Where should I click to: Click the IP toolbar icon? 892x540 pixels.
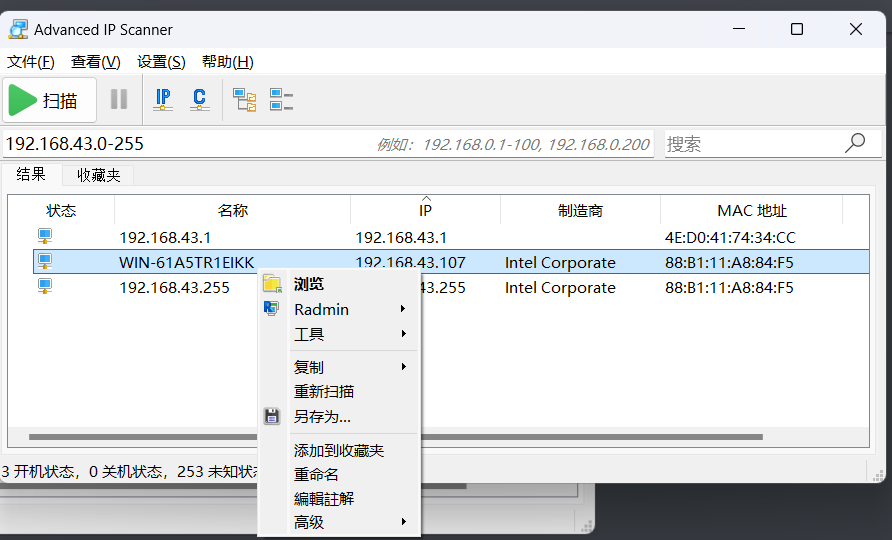[163, 100]
